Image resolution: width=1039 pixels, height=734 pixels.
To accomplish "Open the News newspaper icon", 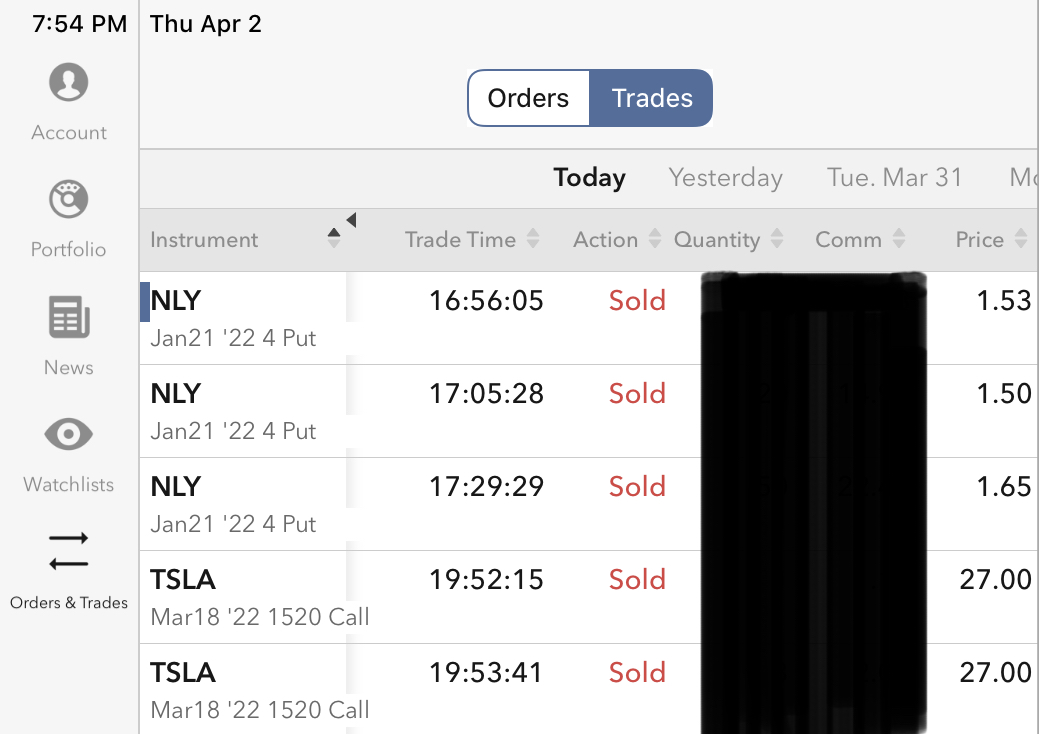I will point(69,318).
